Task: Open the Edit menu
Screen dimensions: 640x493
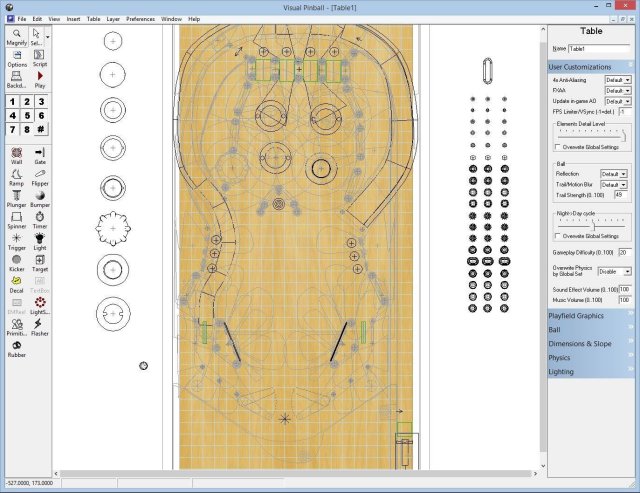Action: (37, 19)
